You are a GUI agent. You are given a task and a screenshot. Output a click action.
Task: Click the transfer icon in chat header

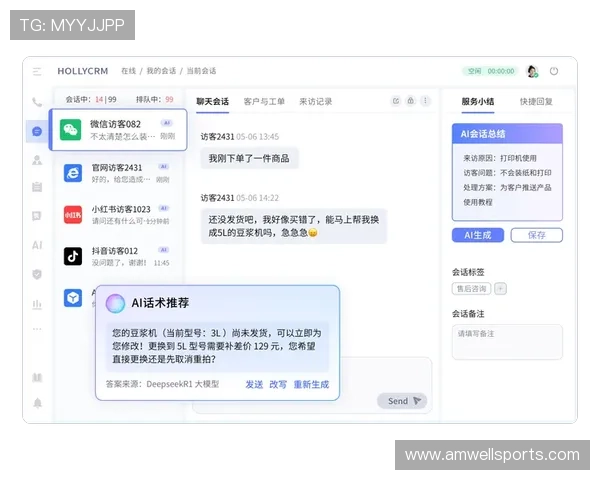click(396, 101)
